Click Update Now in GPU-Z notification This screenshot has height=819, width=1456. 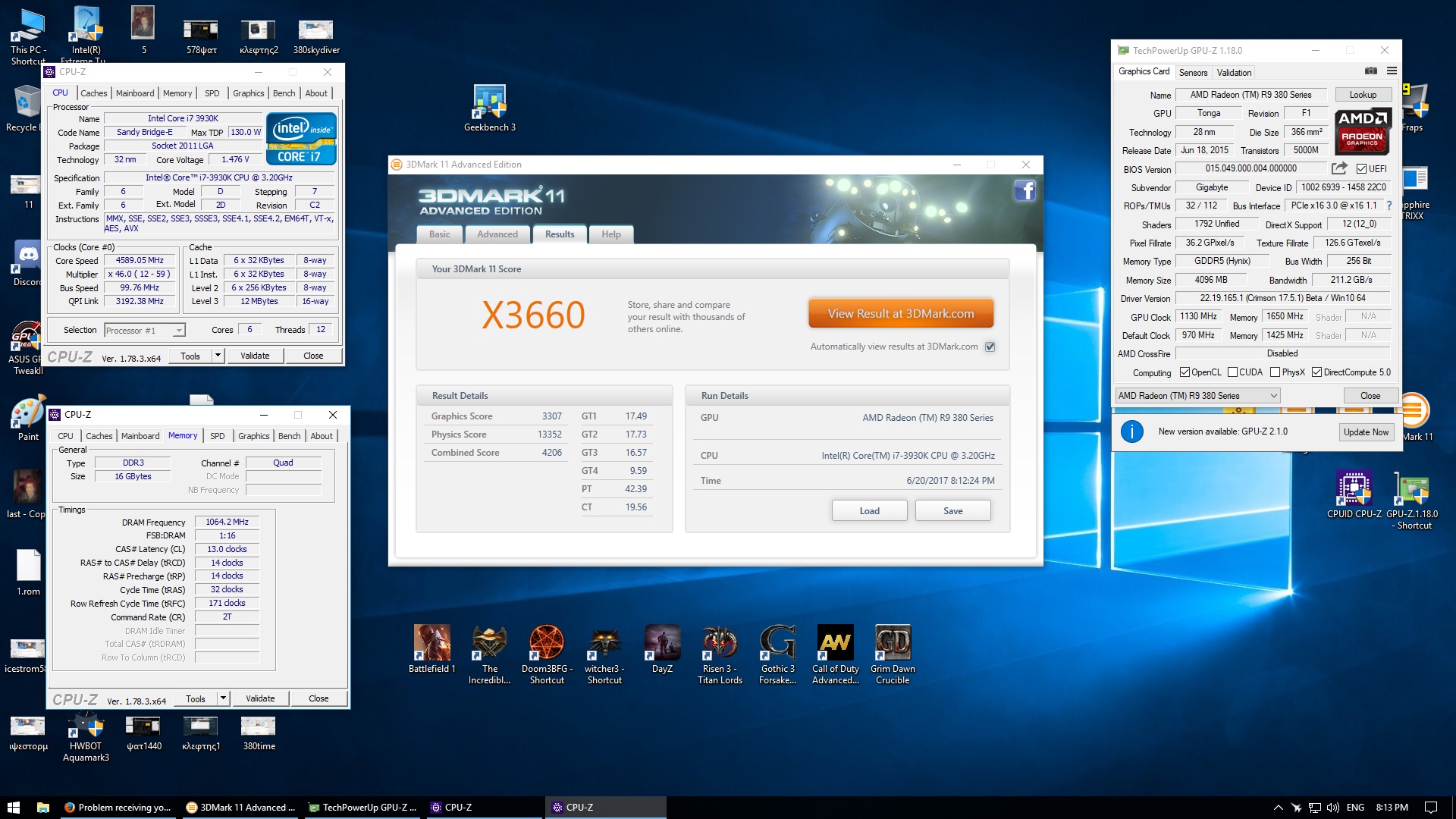click(x=1366, y=432)
